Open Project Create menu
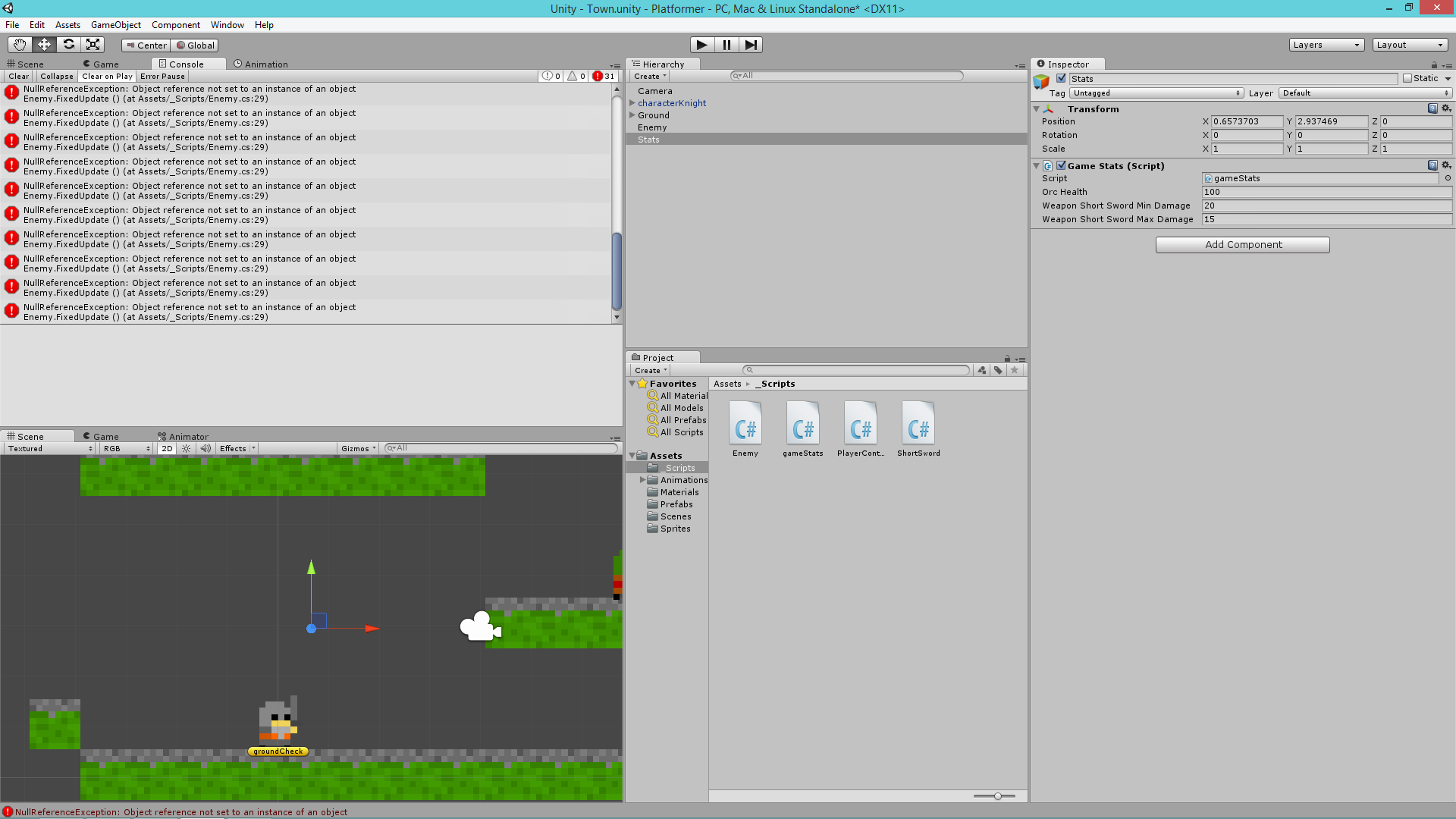The width and height of the screenshot is (1456, 819). (x=651, y=370)
